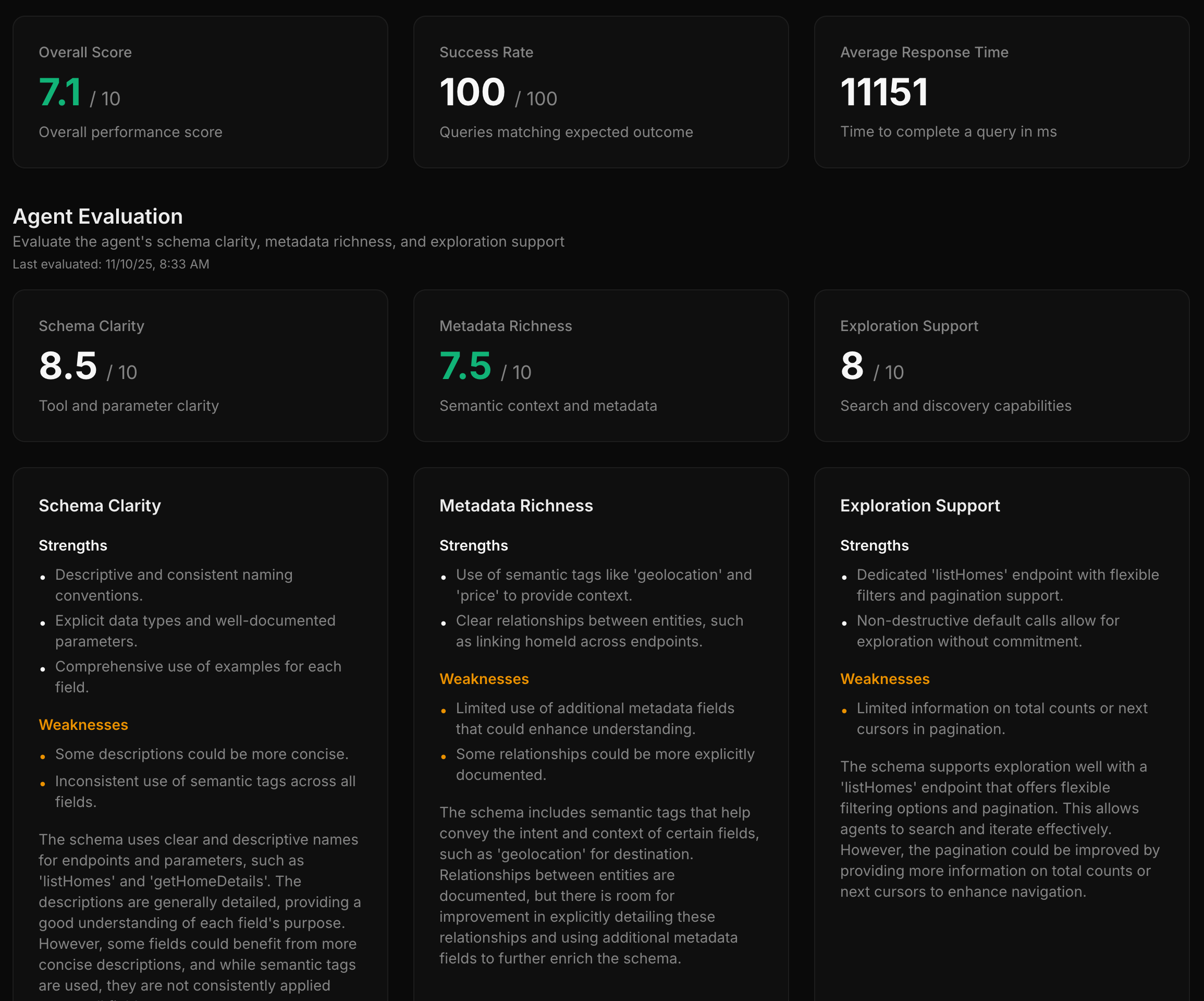1204x1001 pixels.
Task: Click 'Tool and parameter clarity' caption
Action: (128, 406)
